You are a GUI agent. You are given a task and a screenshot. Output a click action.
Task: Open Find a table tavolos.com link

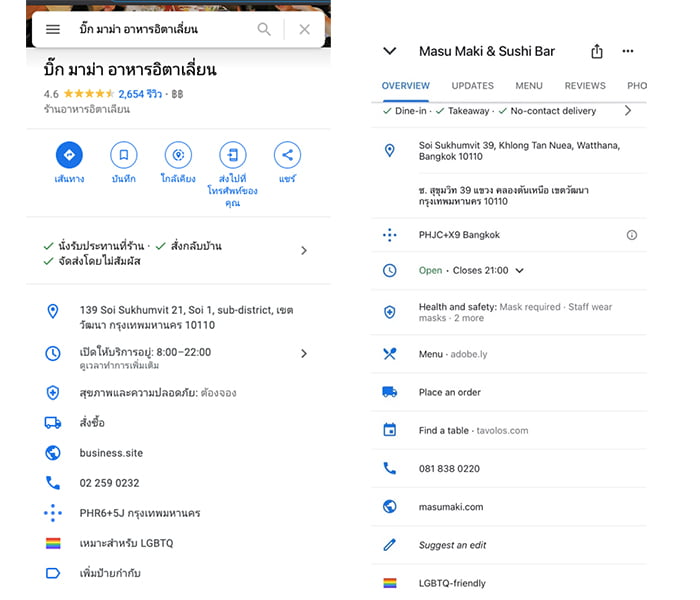point(473,431)
